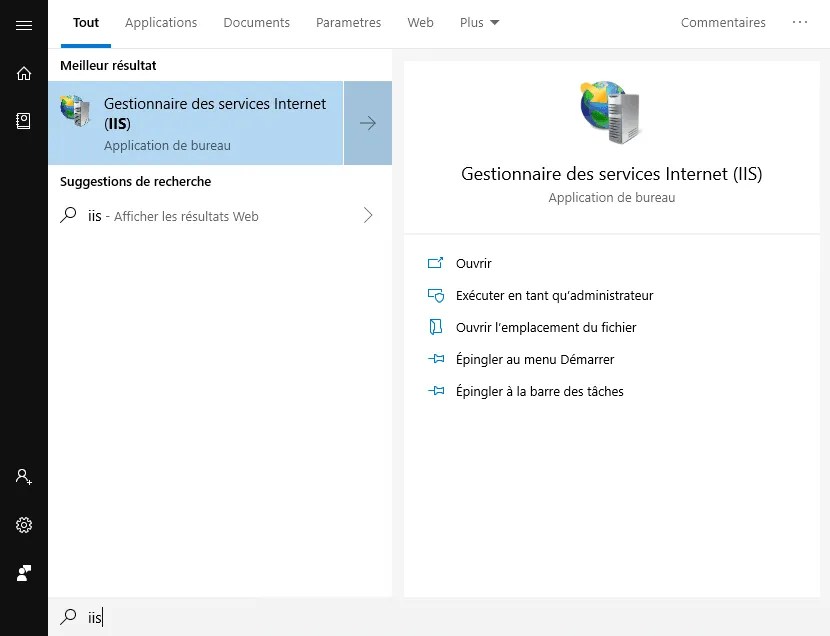Click the iis - Afficher les résultats Web suggestion
This screenshot has width=830, height=636.
[220, 215]
